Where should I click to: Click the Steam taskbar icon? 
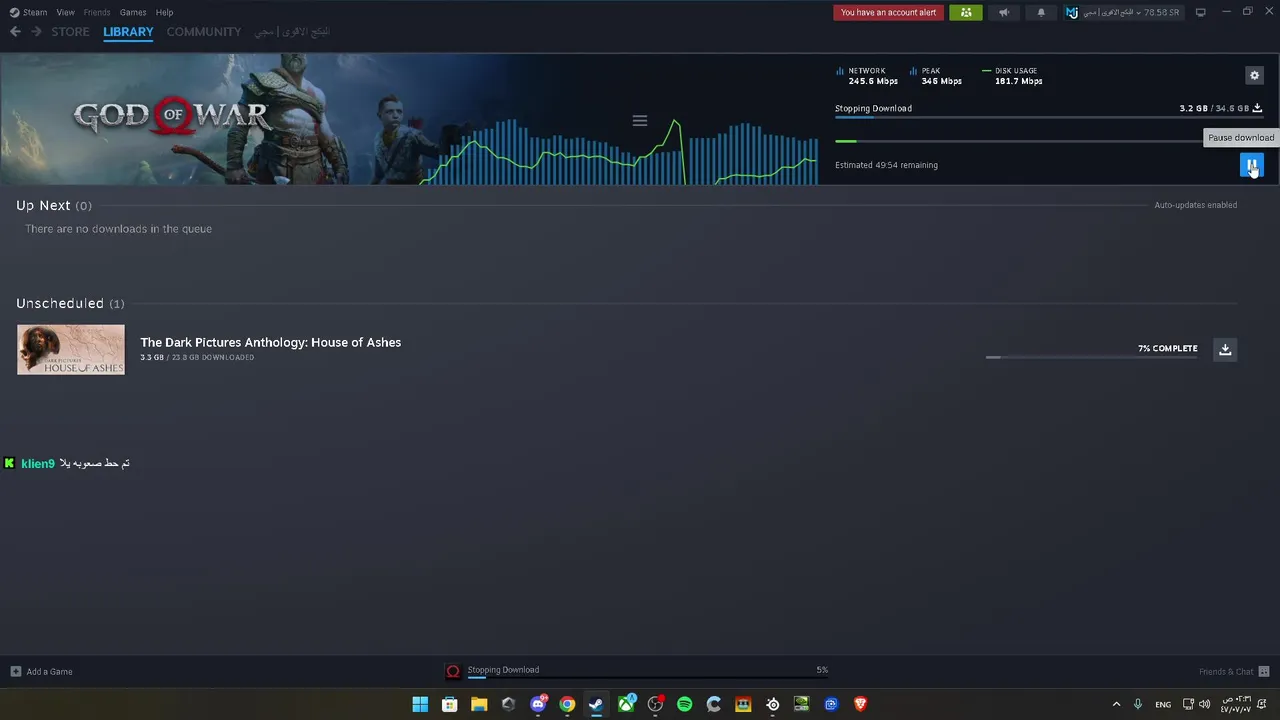click(596, 704)
